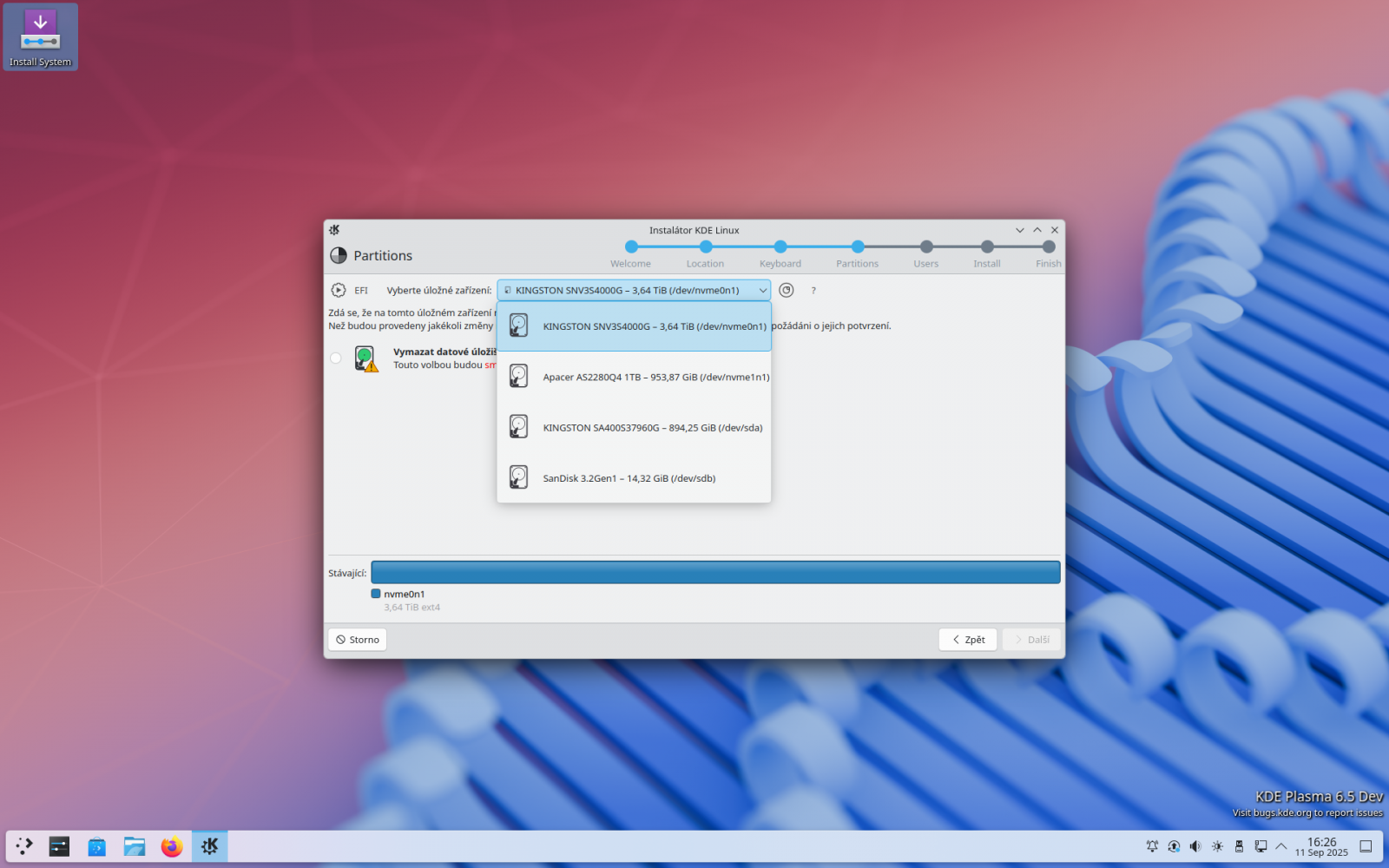Click the Welcome step marker

(x=631, y=247)
